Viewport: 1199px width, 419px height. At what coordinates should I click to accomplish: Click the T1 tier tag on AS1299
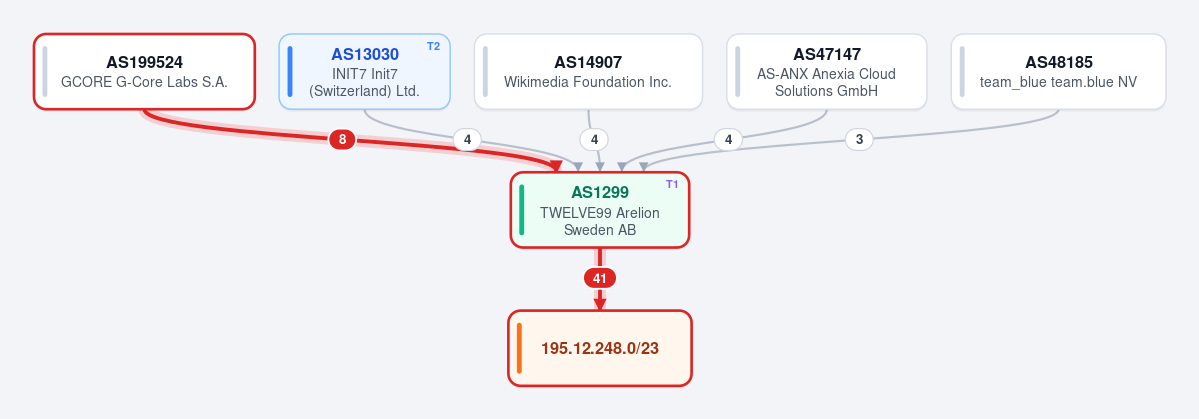click(672, 184)
